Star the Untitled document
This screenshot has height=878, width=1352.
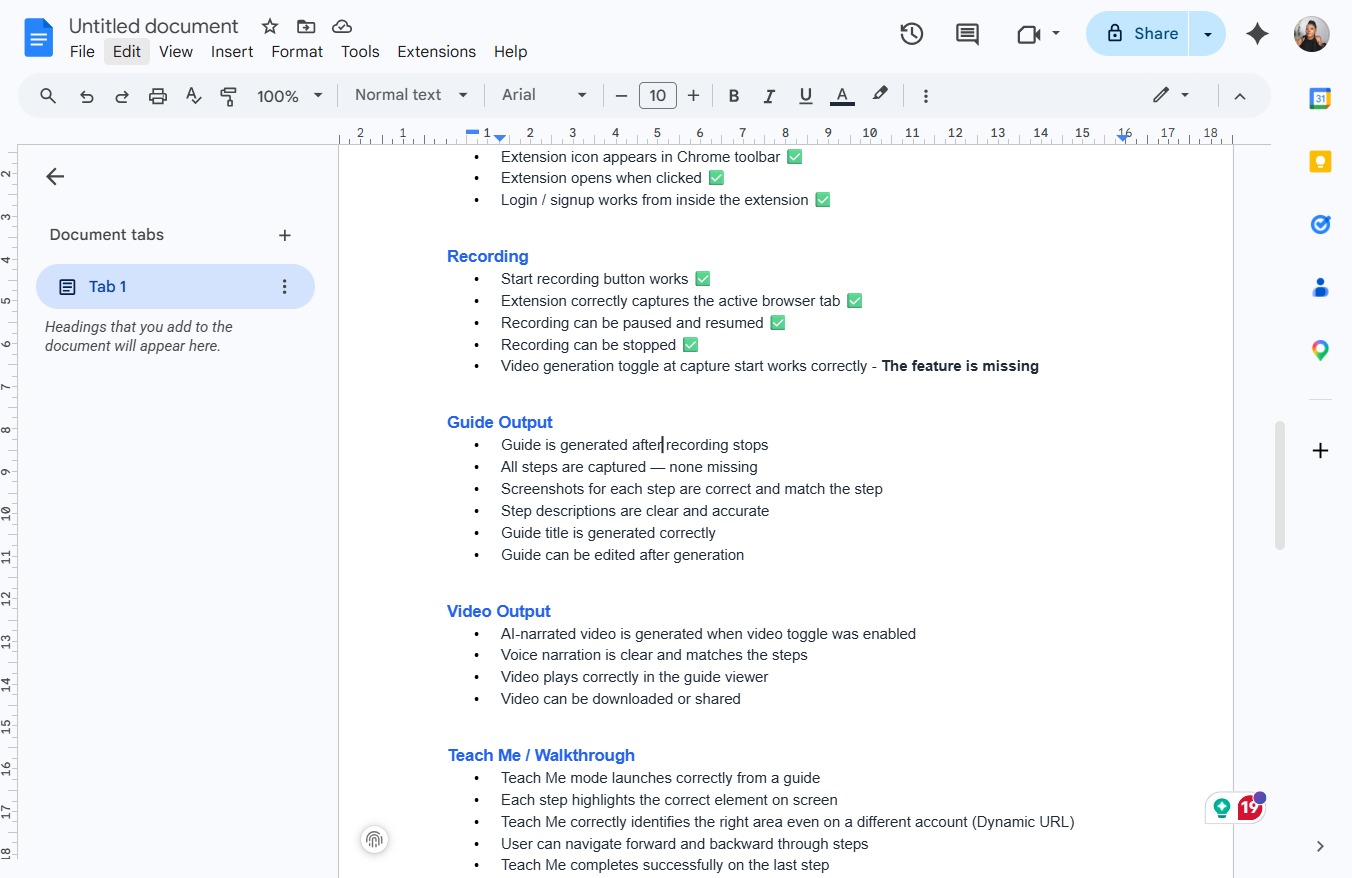(x=269, y=27)
